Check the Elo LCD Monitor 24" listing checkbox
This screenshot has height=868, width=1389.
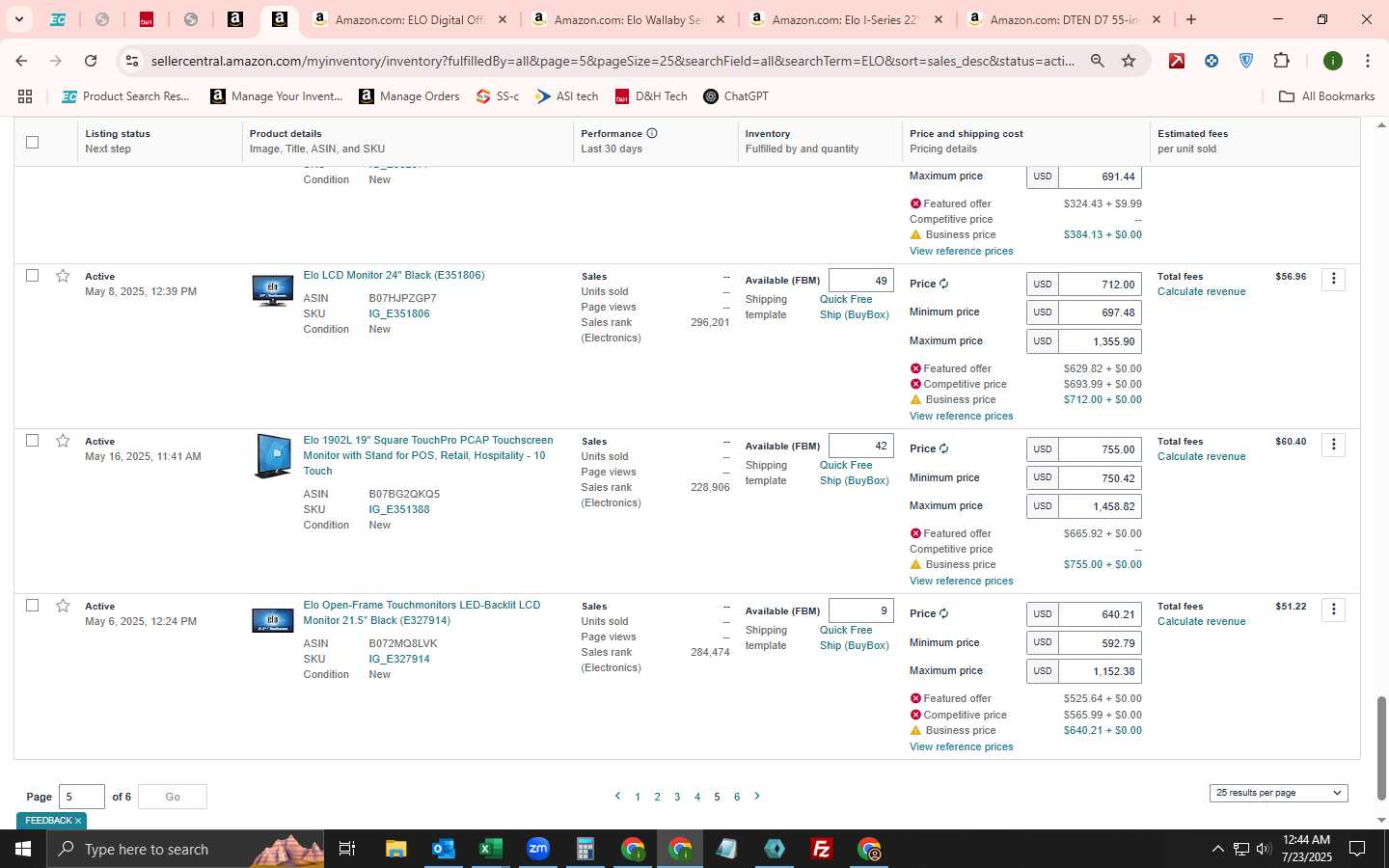point(32,276)
